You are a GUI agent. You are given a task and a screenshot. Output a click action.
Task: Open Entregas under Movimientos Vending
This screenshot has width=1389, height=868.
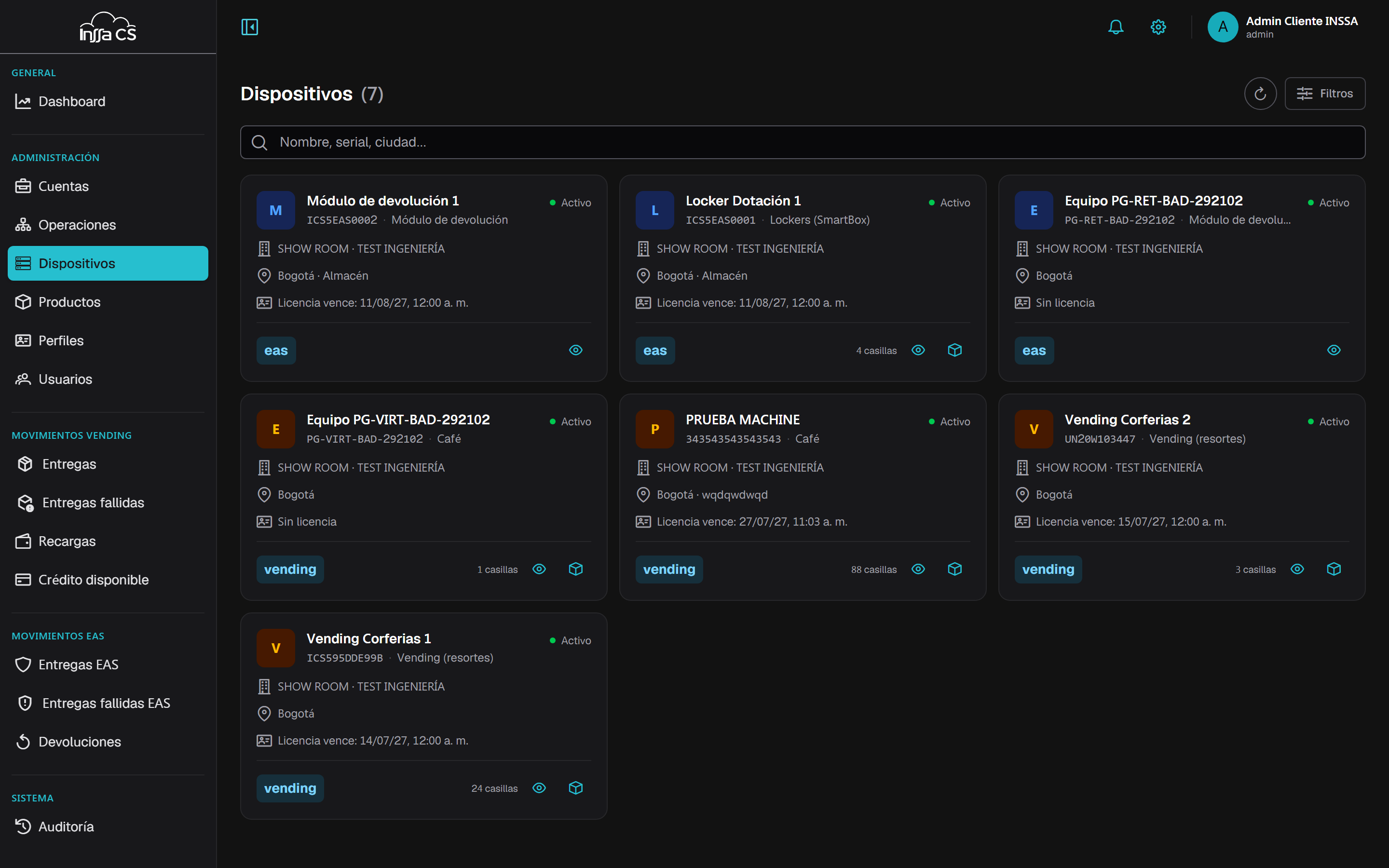pyautogui.click(x=108, y=464)
